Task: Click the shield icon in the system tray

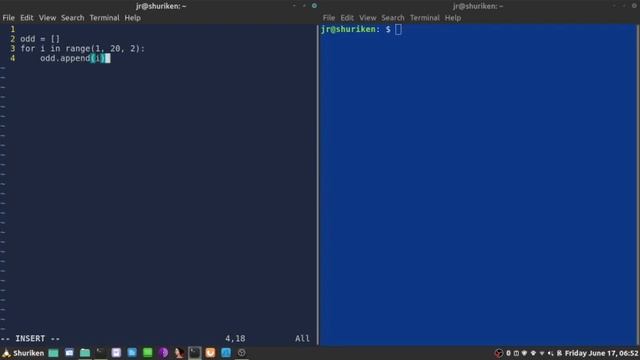Action: tap(524, 353)
